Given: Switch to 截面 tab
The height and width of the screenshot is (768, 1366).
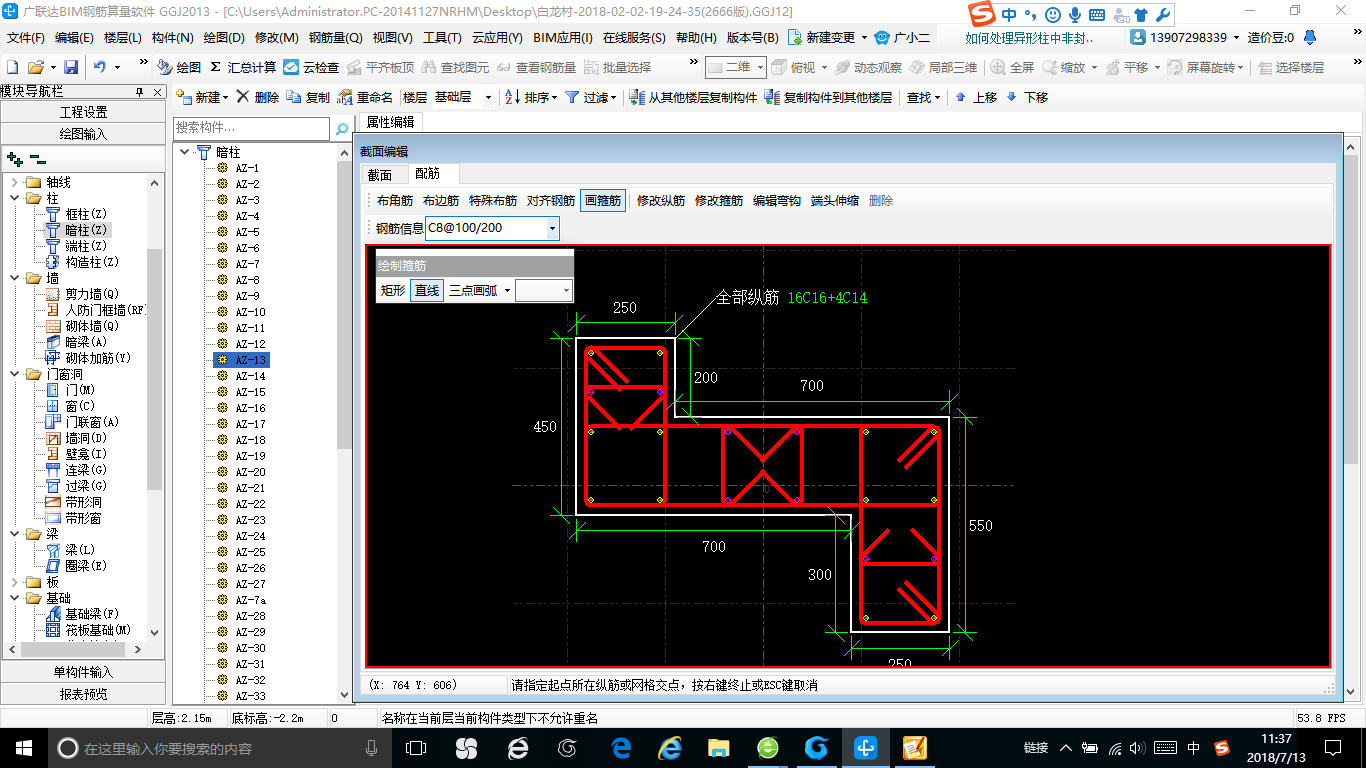Looking at the screenshot, I should point(380,174).
